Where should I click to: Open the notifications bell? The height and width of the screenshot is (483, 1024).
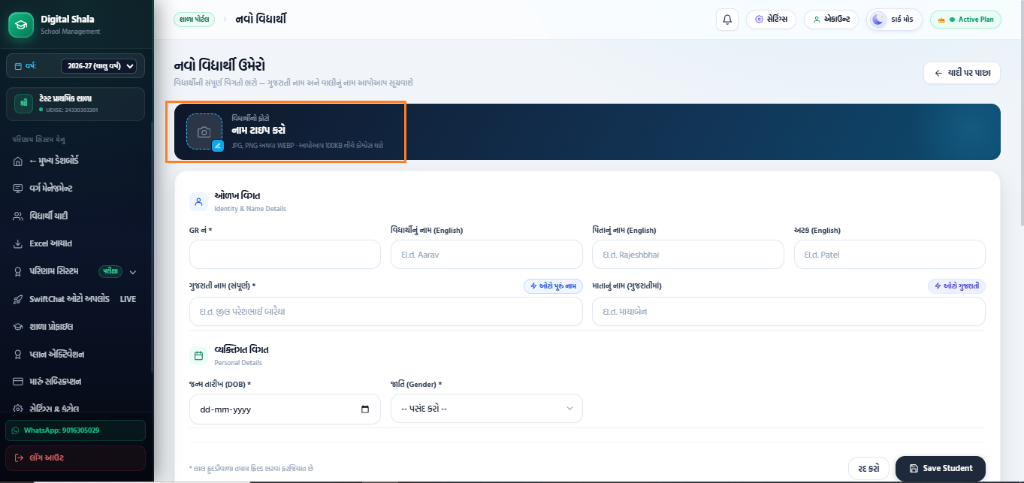coord(727,20)
